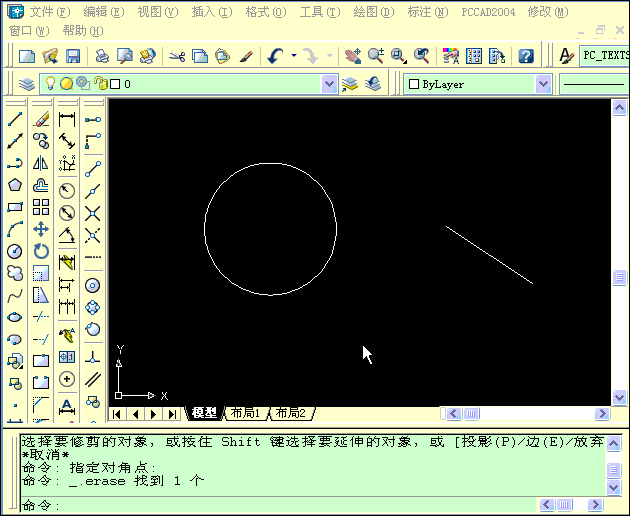630x516 pixels.
Task: Go to the next layout tab arrow
Action: pyautogui.click(x=154, y=414)
